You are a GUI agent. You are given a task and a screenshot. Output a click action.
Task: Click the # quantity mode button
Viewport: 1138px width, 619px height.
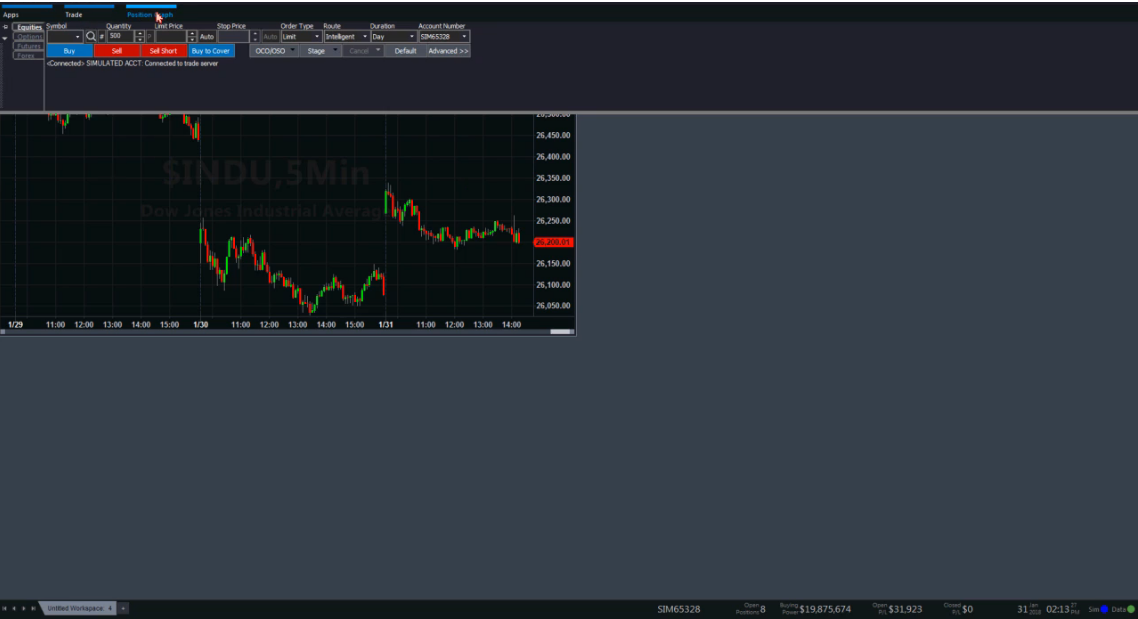102,36
